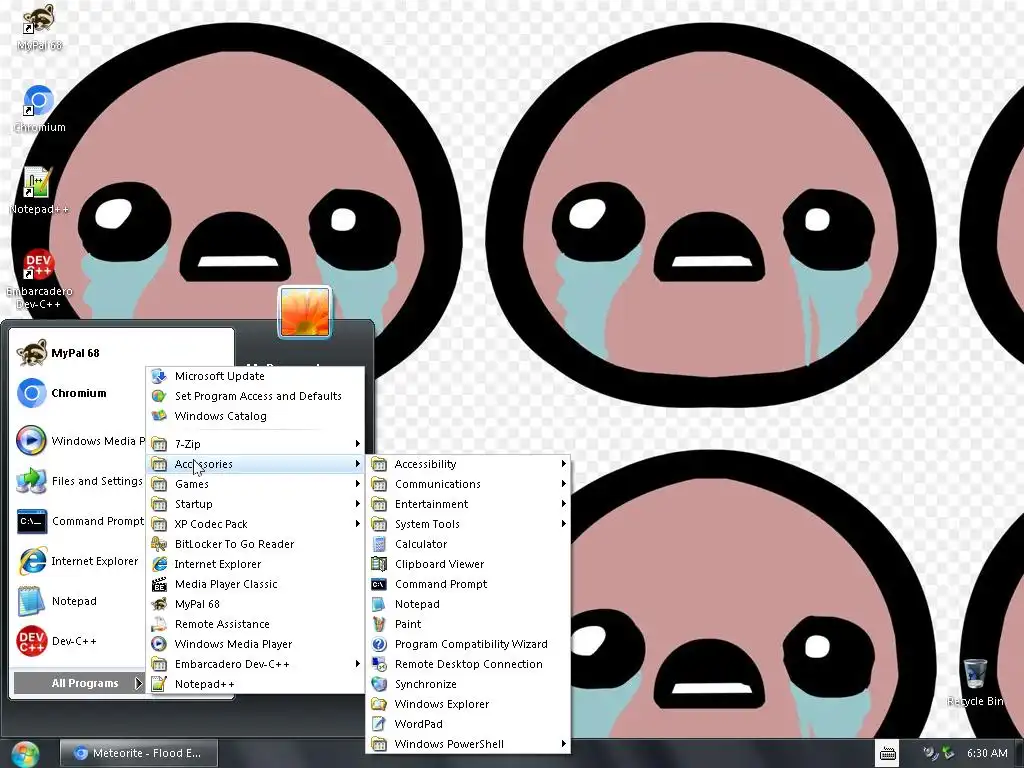Click the All Programs button

pos(78,683)
